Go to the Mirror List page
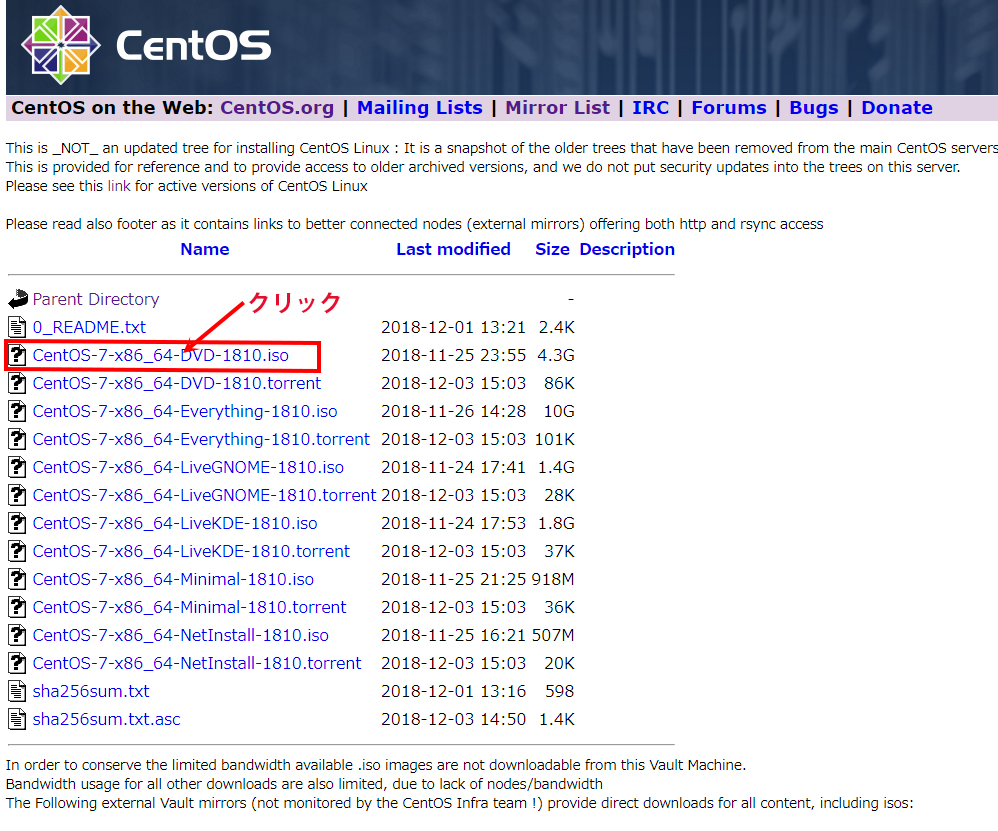 click(x=558, y=108)
